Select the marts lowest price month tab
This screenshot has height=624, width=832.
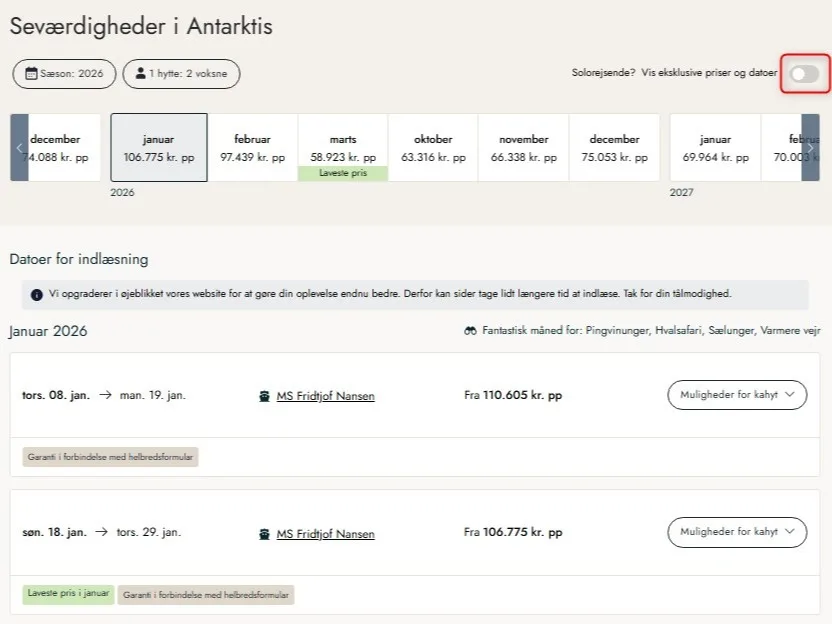(343, 147)
